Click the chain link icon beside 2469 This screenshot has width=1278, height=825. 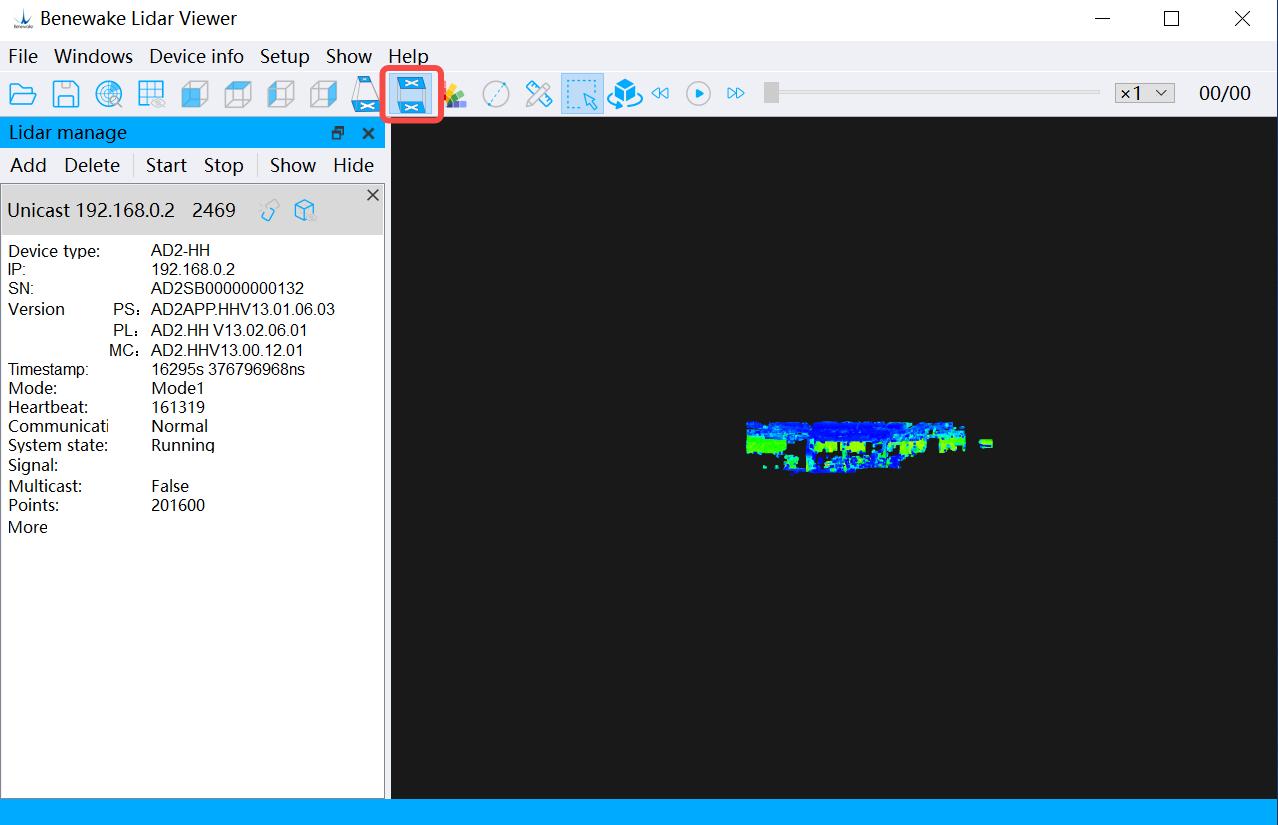click(269, 210)
